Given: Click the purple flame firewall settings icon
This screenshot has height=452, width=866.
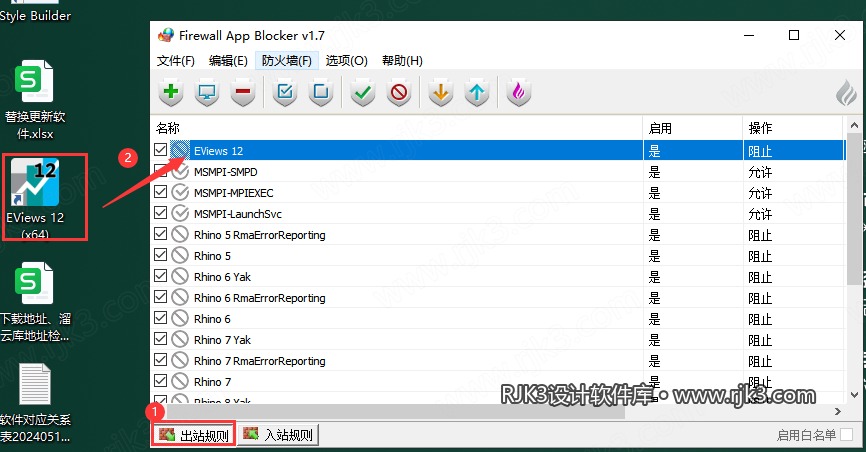Looking at the screenshot, I should [518, 92].
